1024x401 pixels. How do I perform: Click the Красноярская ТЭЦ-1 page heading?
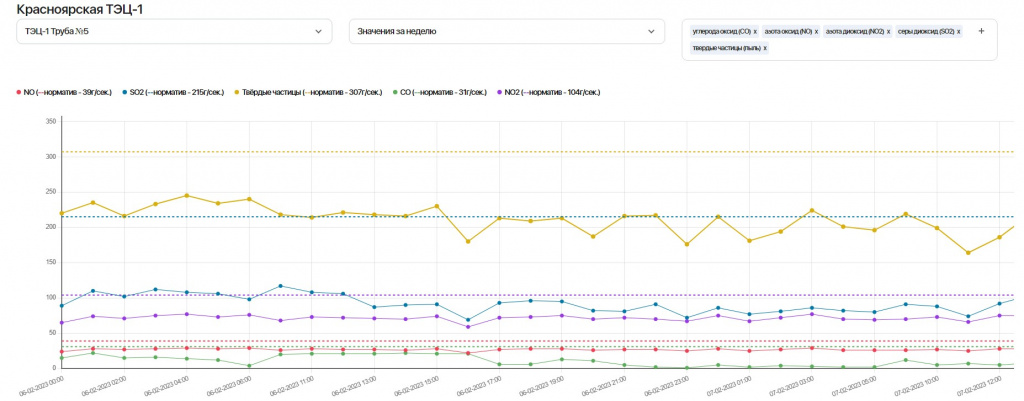coord(79,8)
